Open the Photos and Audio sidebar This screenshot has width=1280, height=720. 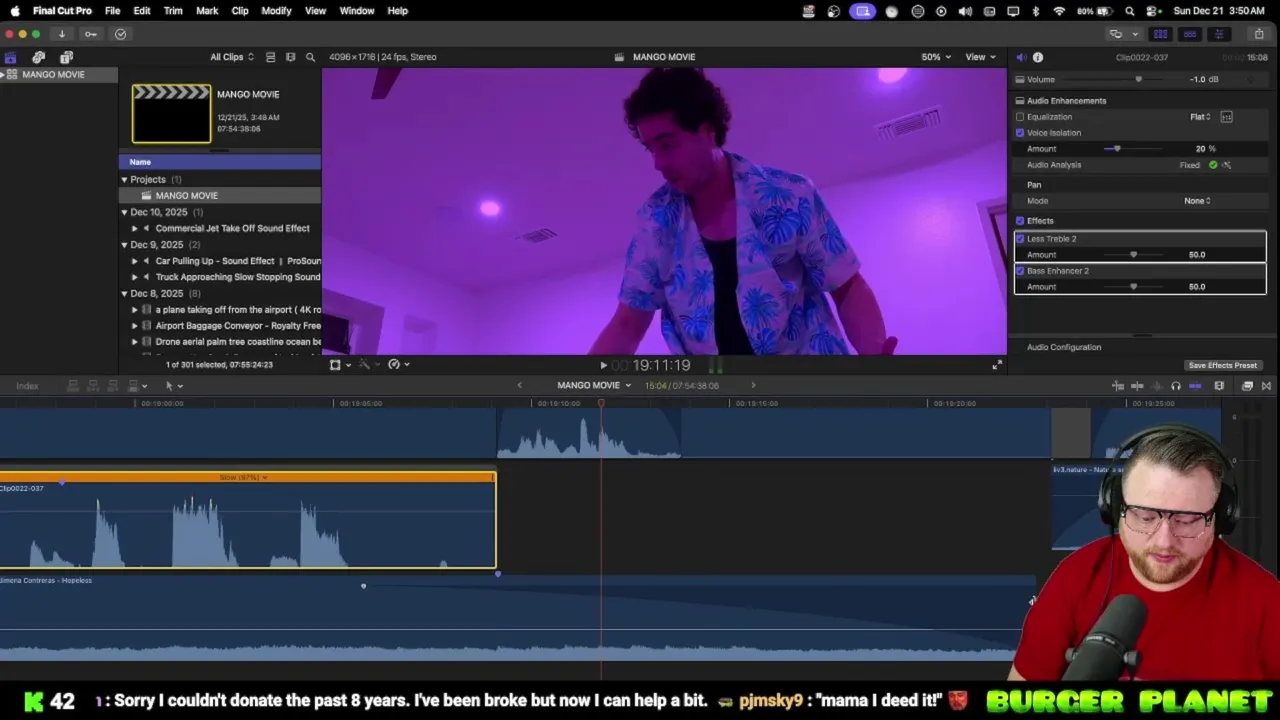click(39, 57)
